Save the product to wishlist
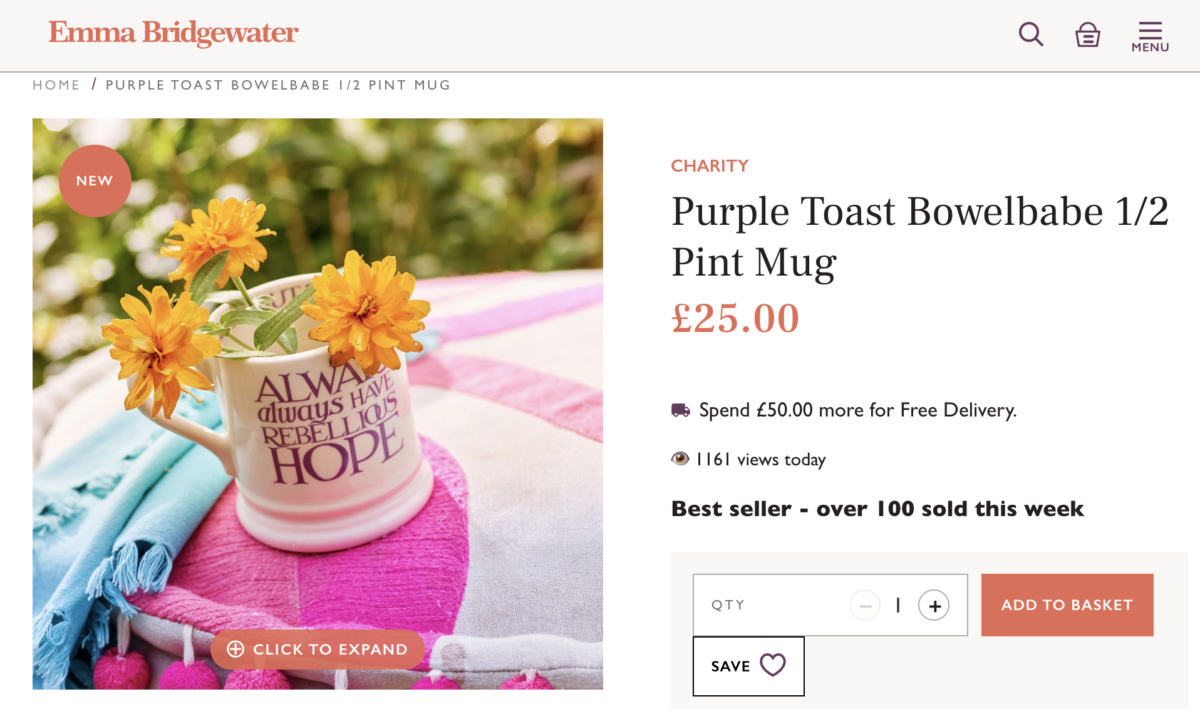The image size is (1200, 709). [748, 666]
